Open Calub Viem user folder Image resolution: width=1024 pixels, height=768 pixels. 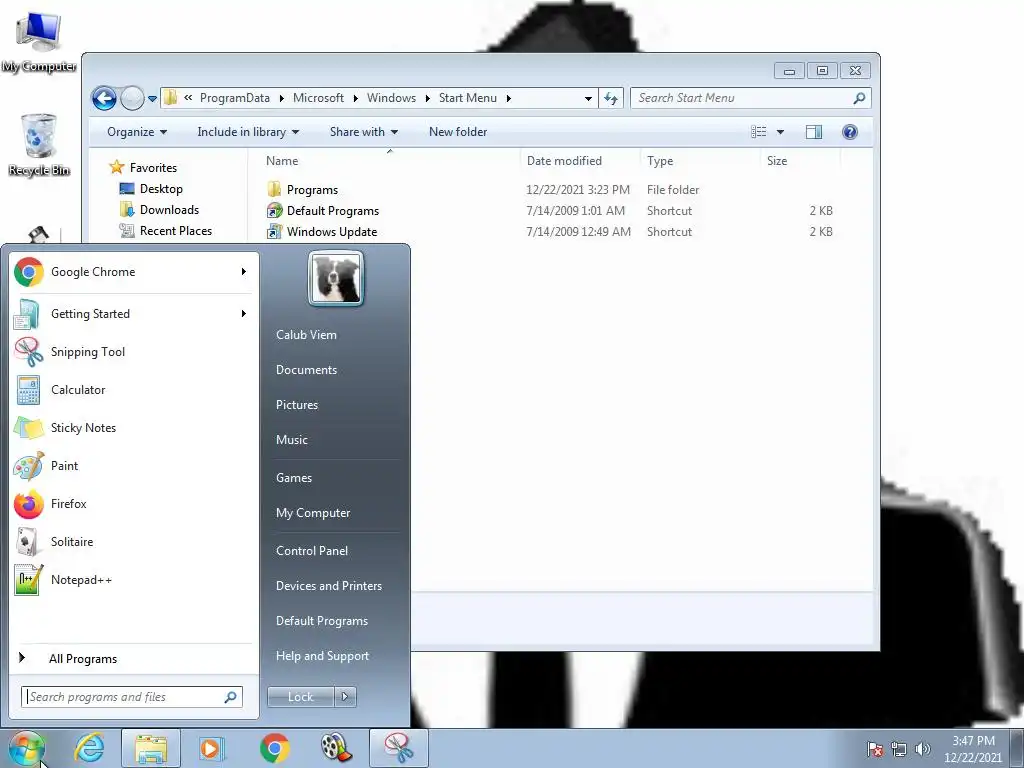306,334
